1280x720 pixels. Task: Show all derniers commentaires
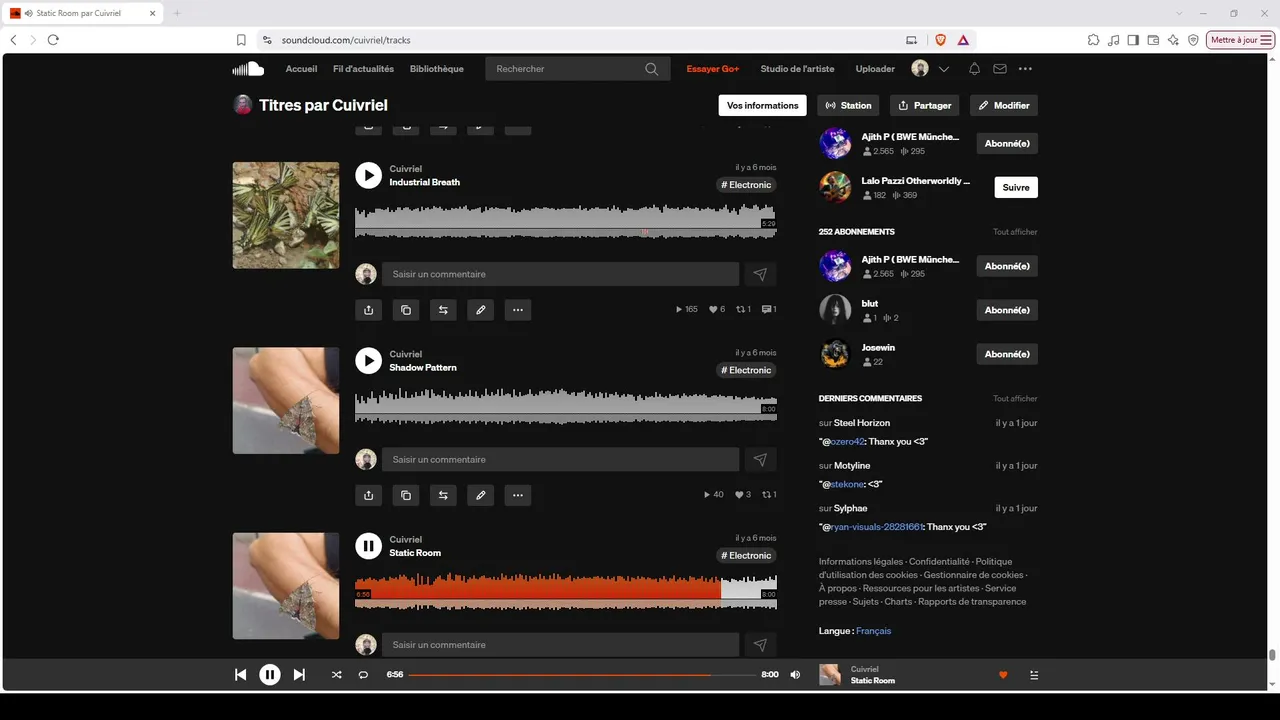tap(1015, 399)
